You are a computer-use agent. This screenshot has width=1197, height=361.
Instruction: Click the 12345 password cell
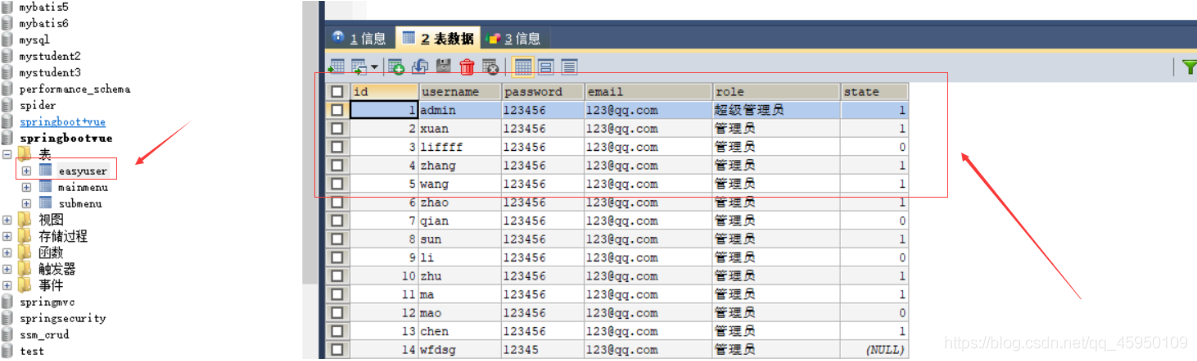coord(543,350)
